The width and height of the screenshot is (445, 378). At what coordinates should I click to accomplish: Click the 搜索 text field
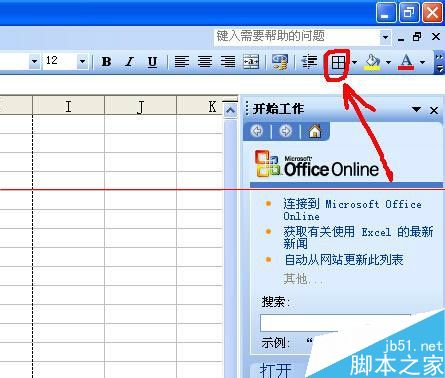click(x=335, y=323)
